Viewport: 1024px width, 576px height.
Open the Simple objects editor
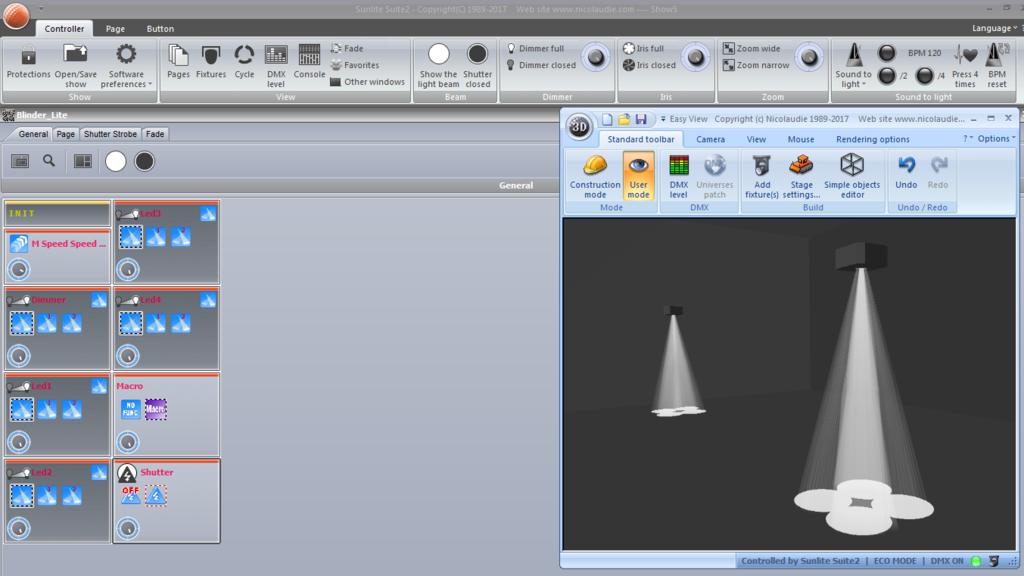[x=852, y=176]
